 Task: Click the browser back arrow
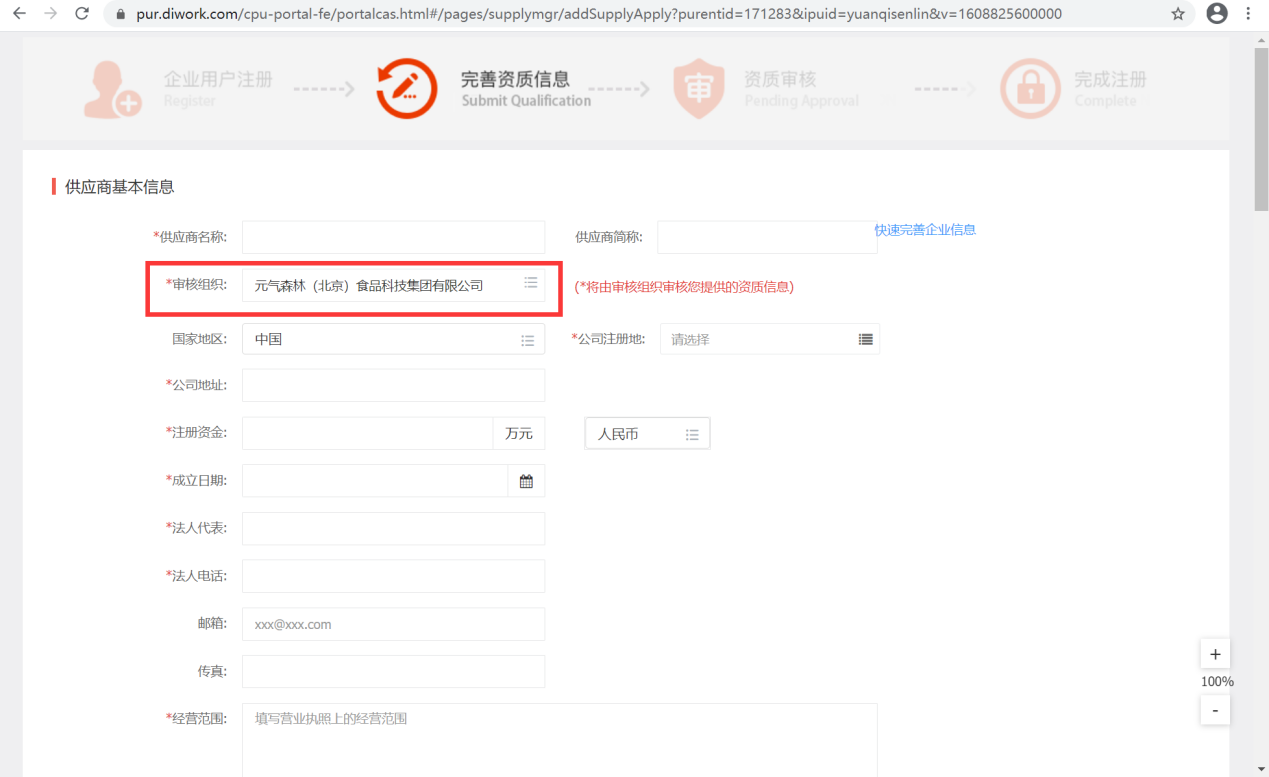coord(19,14)
